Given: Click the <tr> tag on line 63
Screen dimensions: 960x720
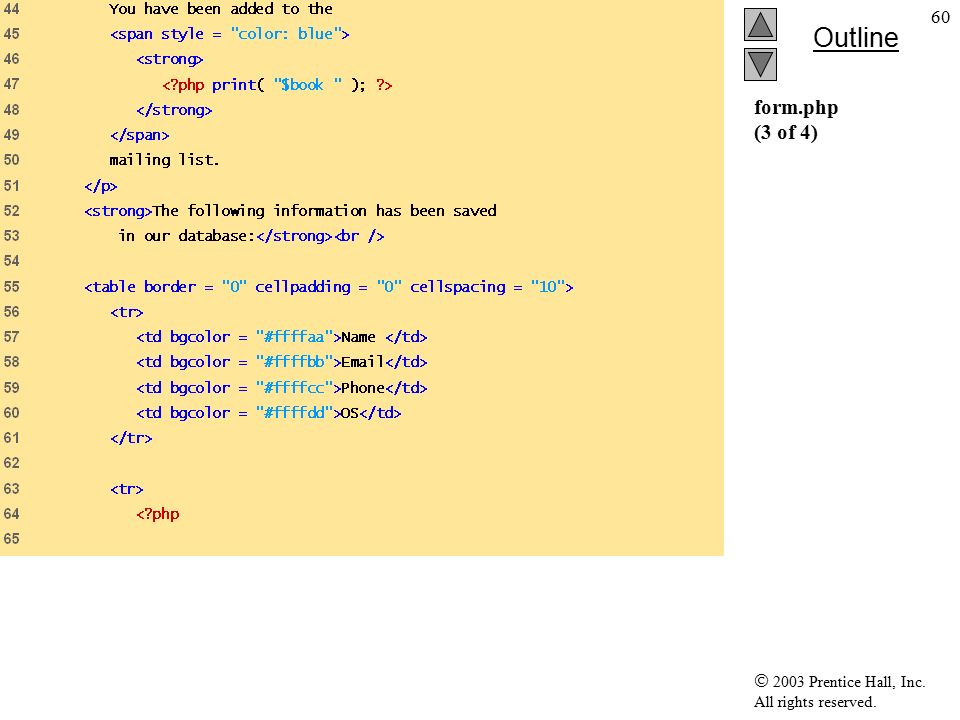Looking at the screenshot, I should [x=127, y=489].
